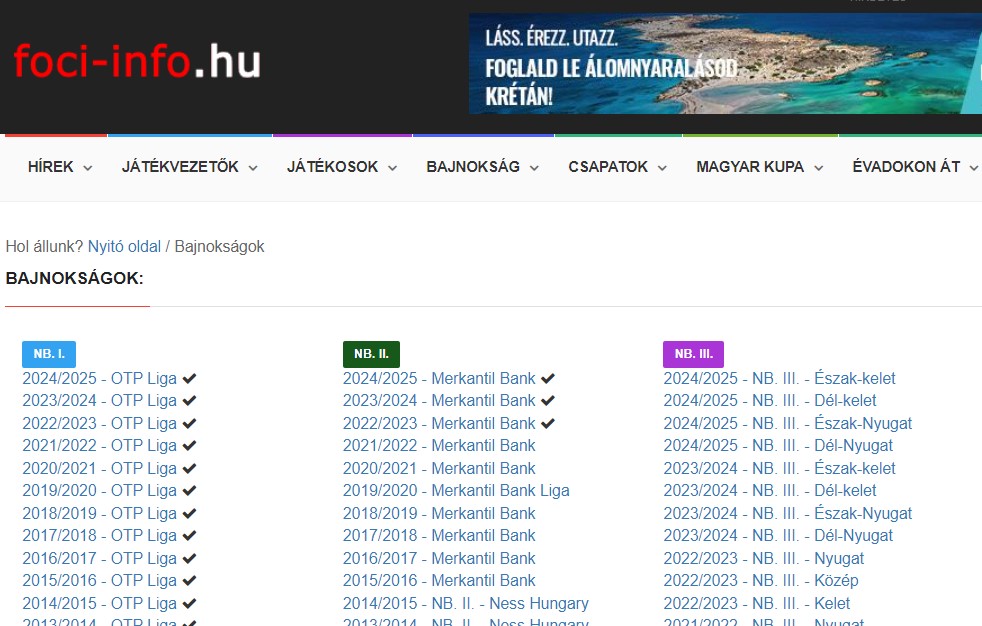
Task: Click the chevron next to HÍREK
Action: click(88, 168)
